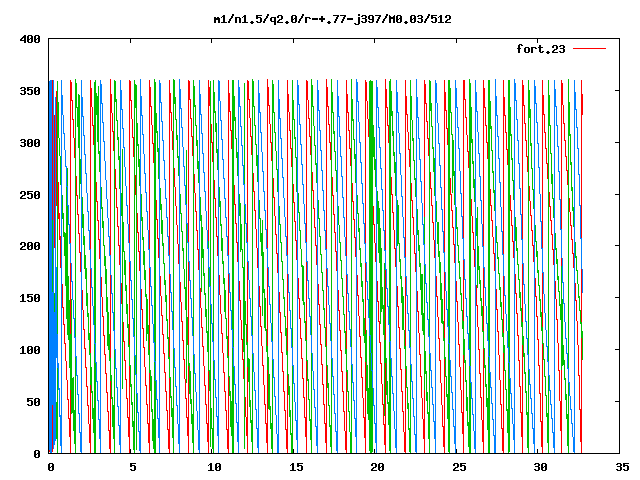Screen dimensions: 640x480
Task: Click the dense blue band near x=0
Action: (x=52, y=265)
